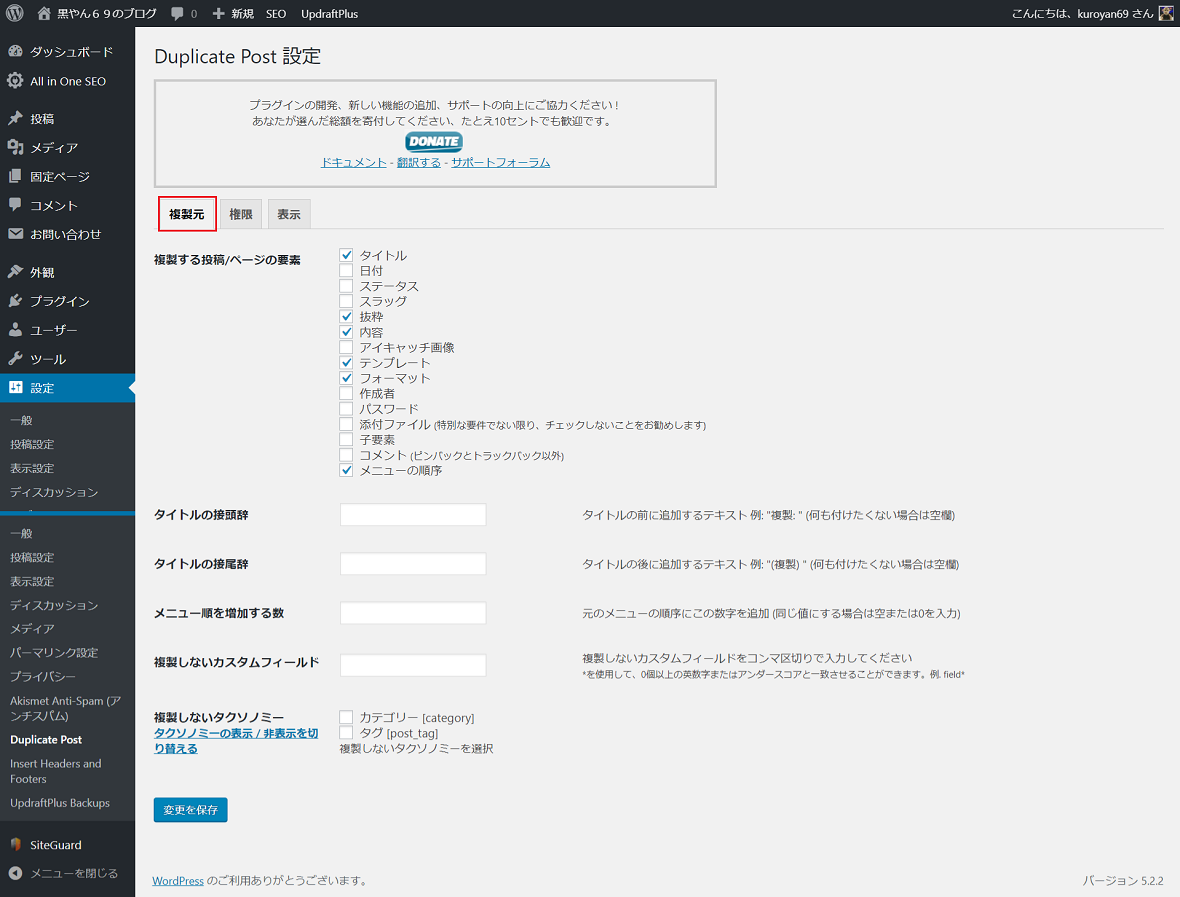Open UpdraftPlus in the admin bar
Viewport: 1180px width, 897px height.
pyautogui.click(x=330, y=14)
